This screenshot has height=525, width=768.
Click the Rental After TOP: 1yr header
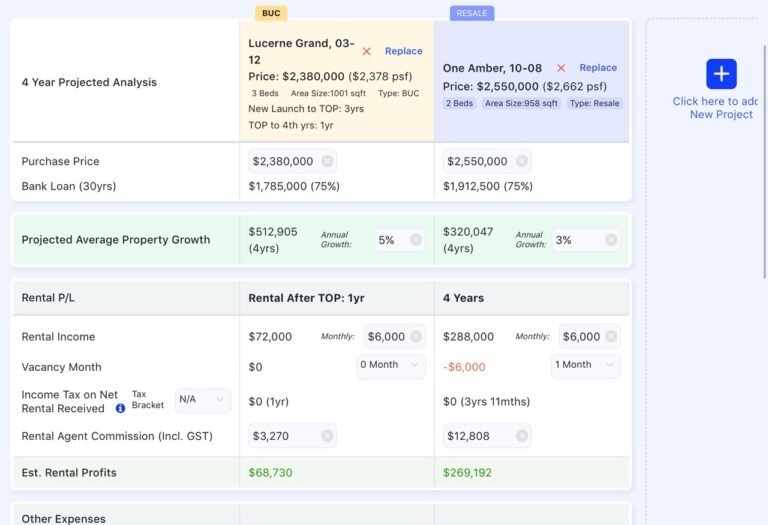click(x=306, y=298)
